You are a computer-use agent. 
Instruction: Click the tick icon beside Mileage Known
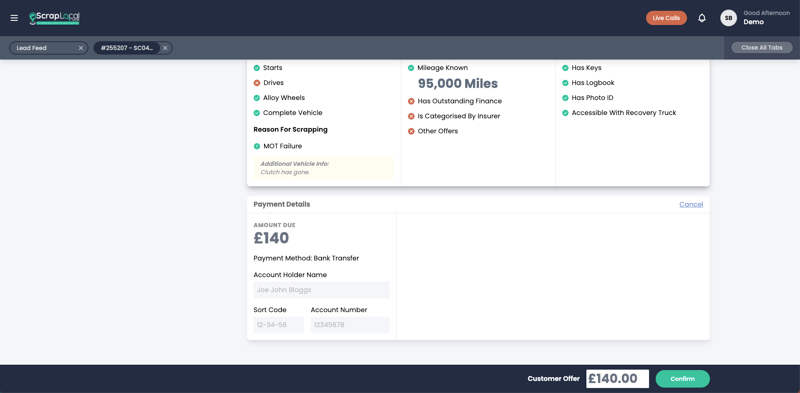pos(411,68)
